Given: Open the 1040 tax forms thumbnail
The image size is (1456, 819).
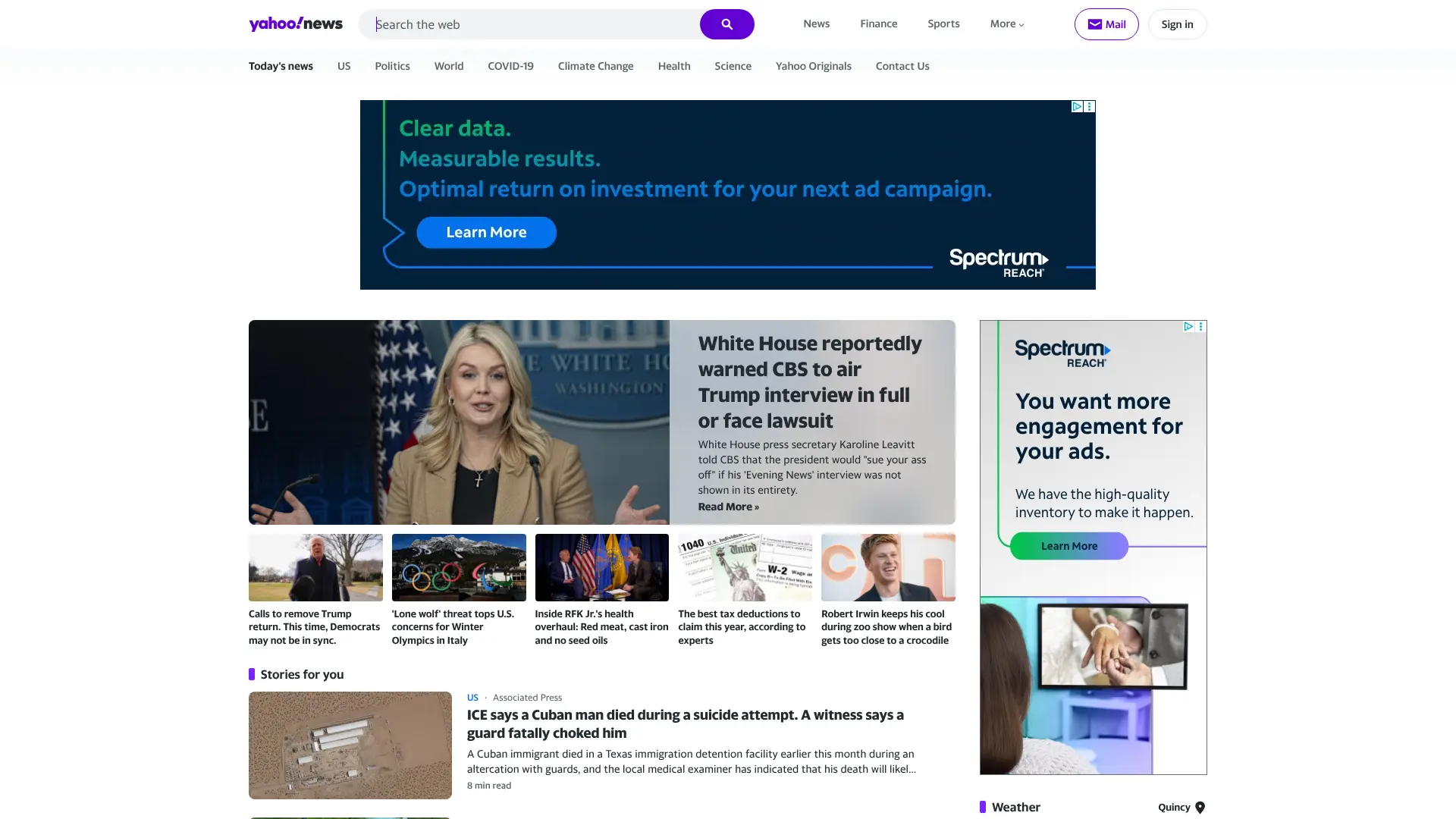Looking at the screenshot, I should click(x=745, y=567).
